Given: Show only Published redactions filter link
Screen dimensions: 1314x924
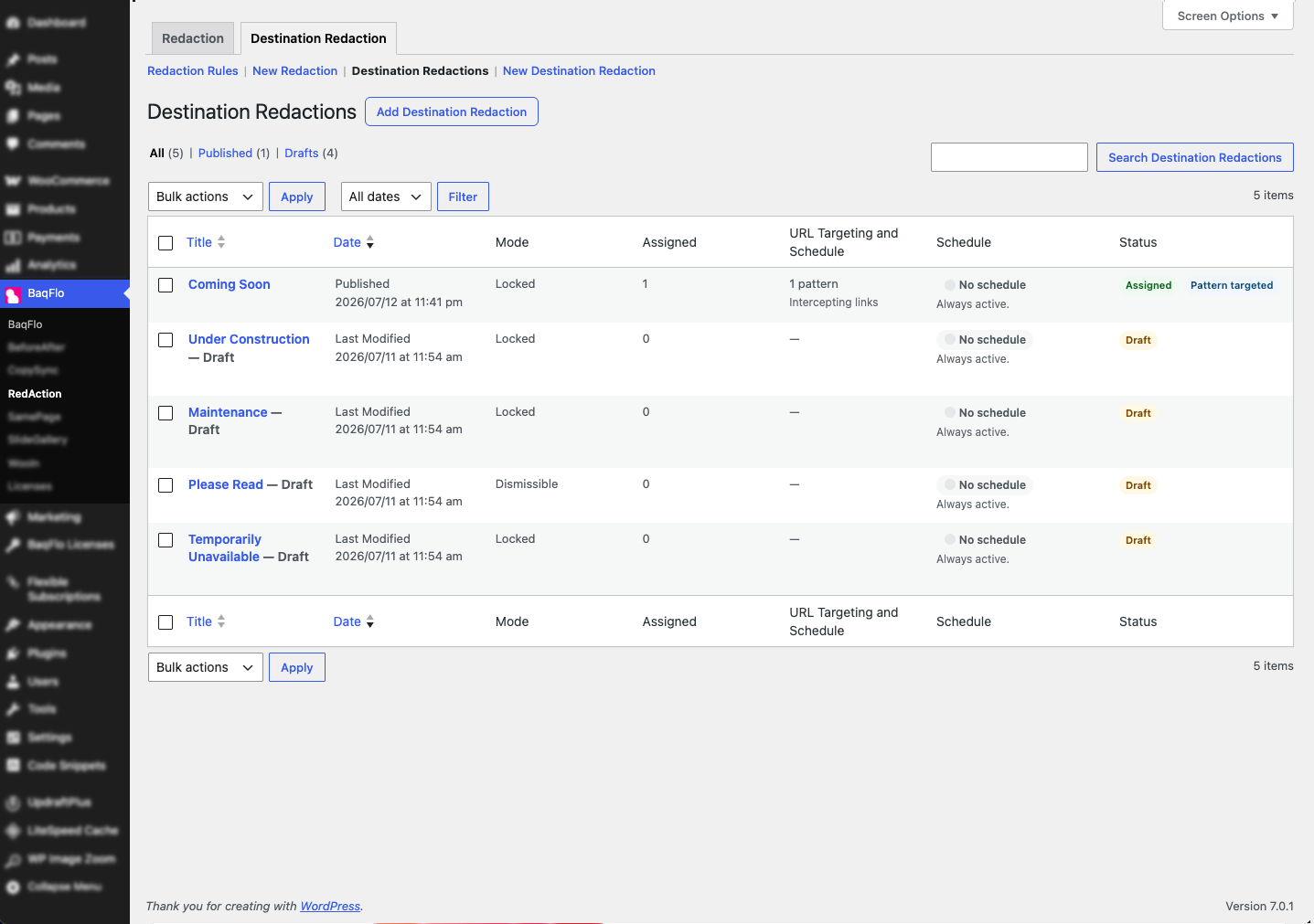Looking at the screenshot, I should [225, 153].
